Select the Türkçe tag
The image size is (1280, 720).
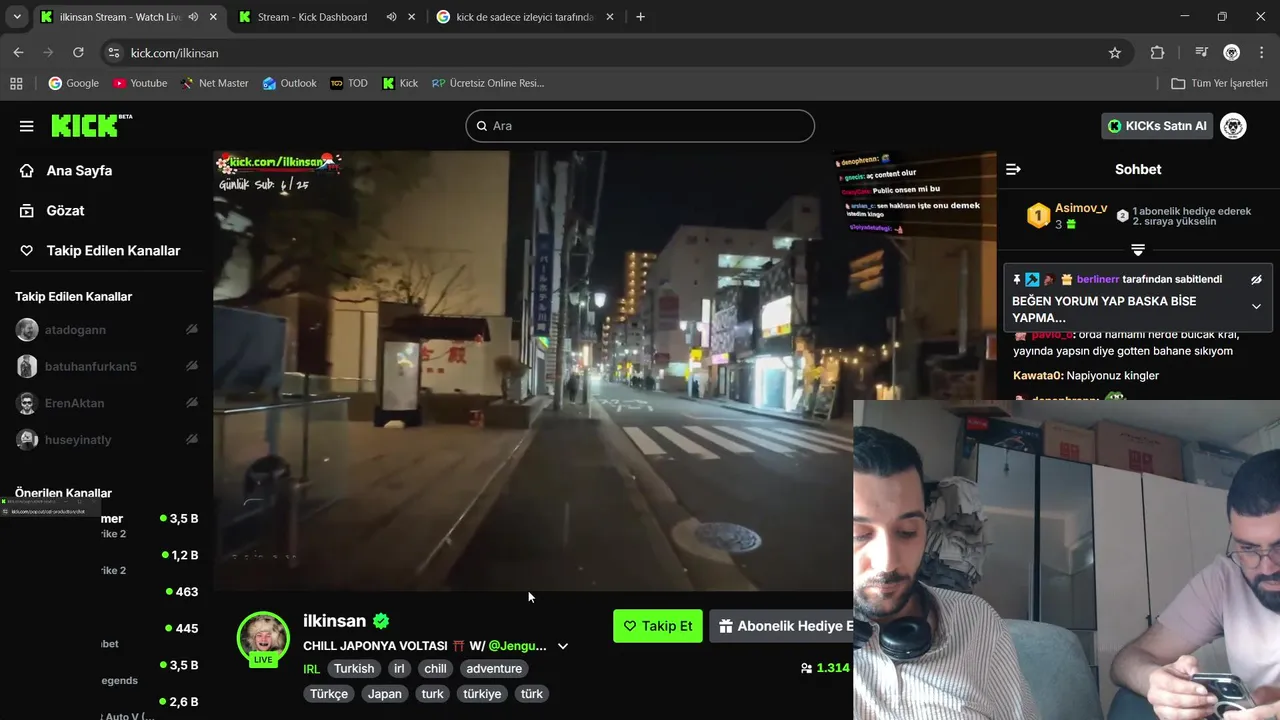[329, 694]
